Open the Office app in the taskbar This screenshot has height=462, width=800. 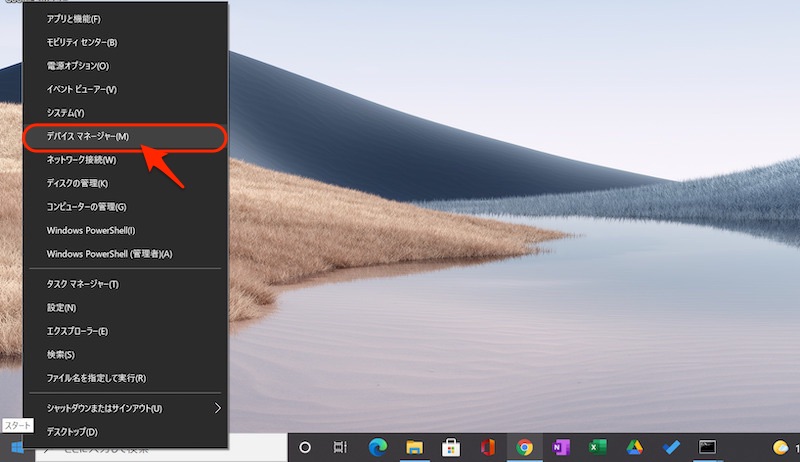pos(488,447)
